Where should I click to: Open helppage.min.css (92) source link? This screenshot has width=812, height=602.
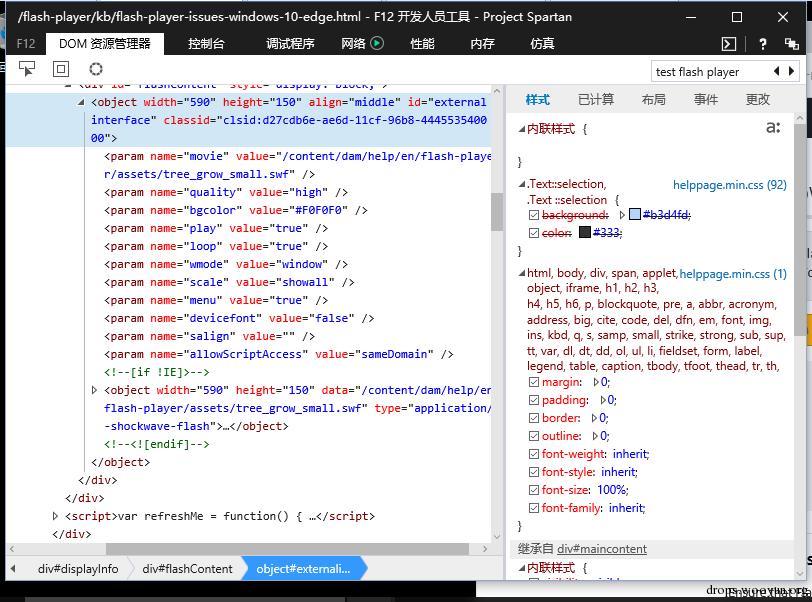pos(729,186)
